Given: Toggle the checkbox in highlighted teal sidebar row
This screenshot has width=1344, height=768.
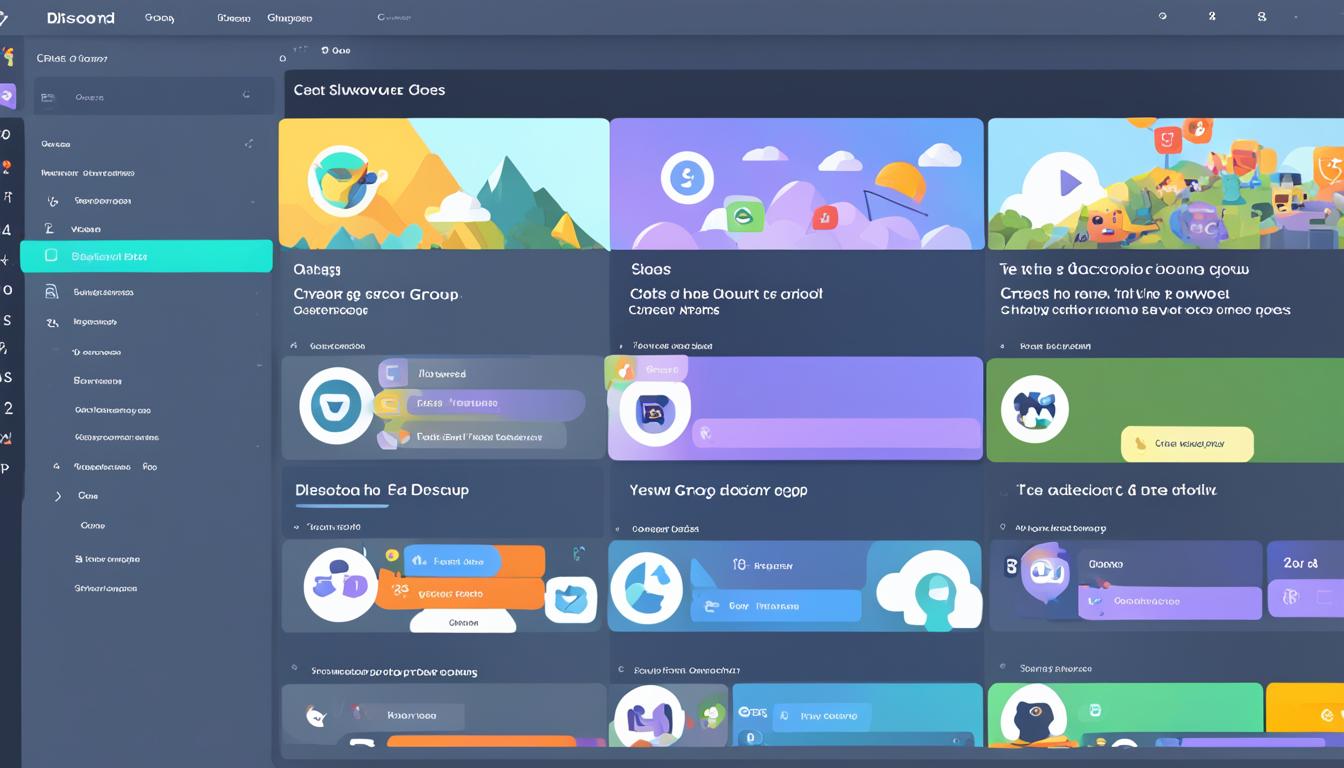Looking at the screenshot, I should tap(51, 256).
